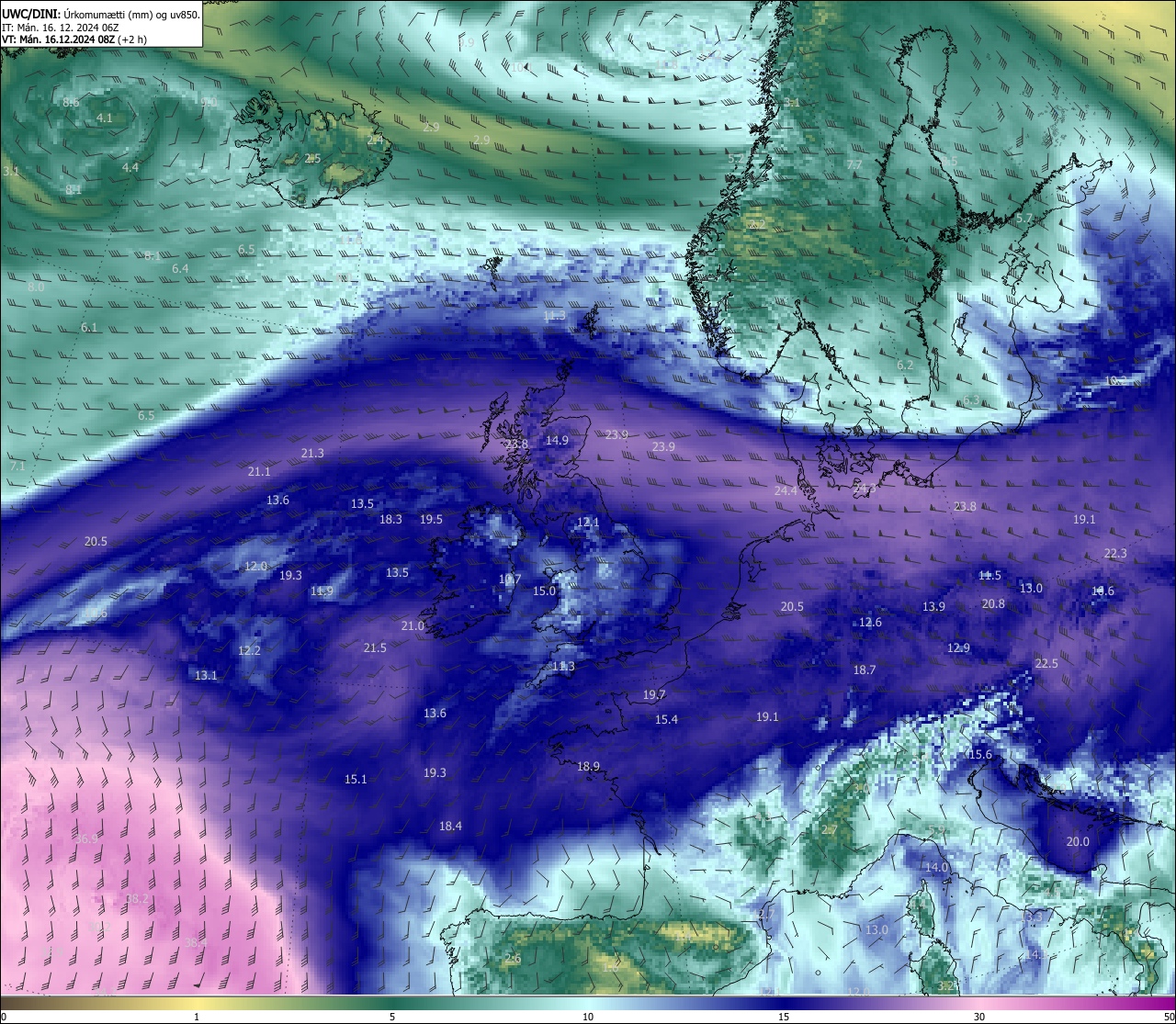This screenshot has height=1024, width=1176.
Task: Click the 21.0 value near Ireland
Action: [413, 625]
